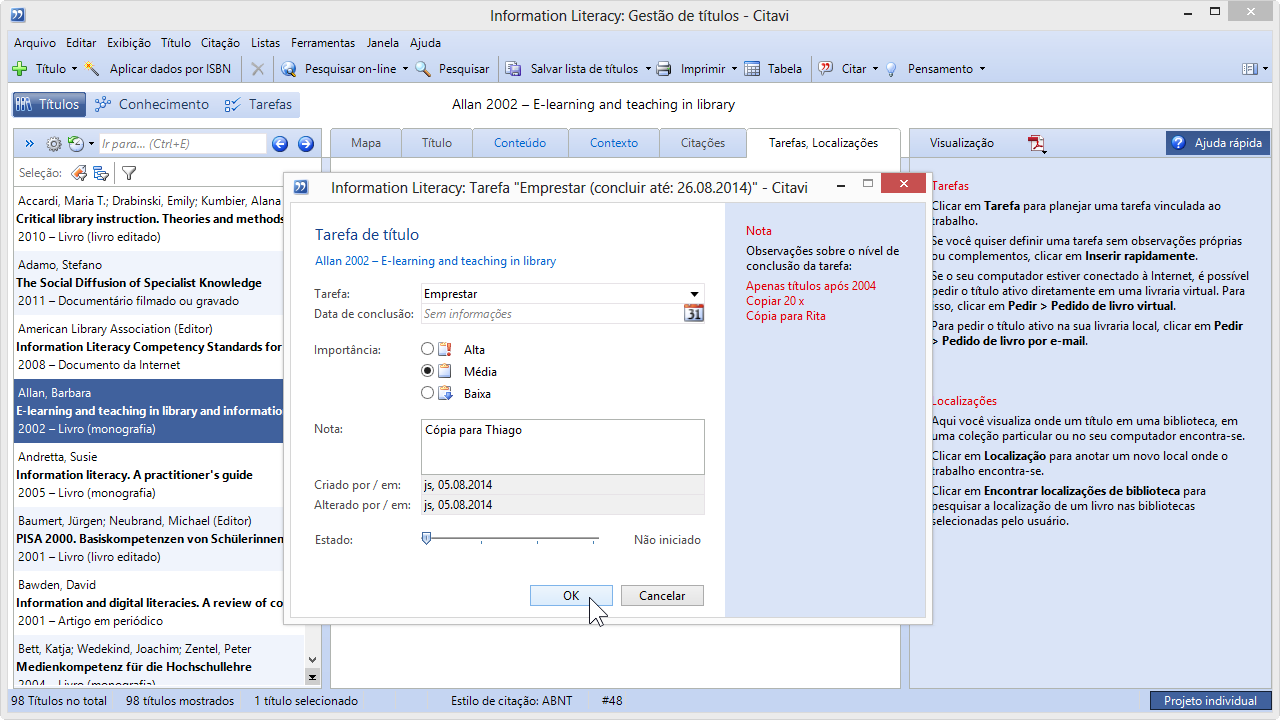1280x720 pixels.
Task: Click the Estado progress slider handle
Action: [427, 538]
